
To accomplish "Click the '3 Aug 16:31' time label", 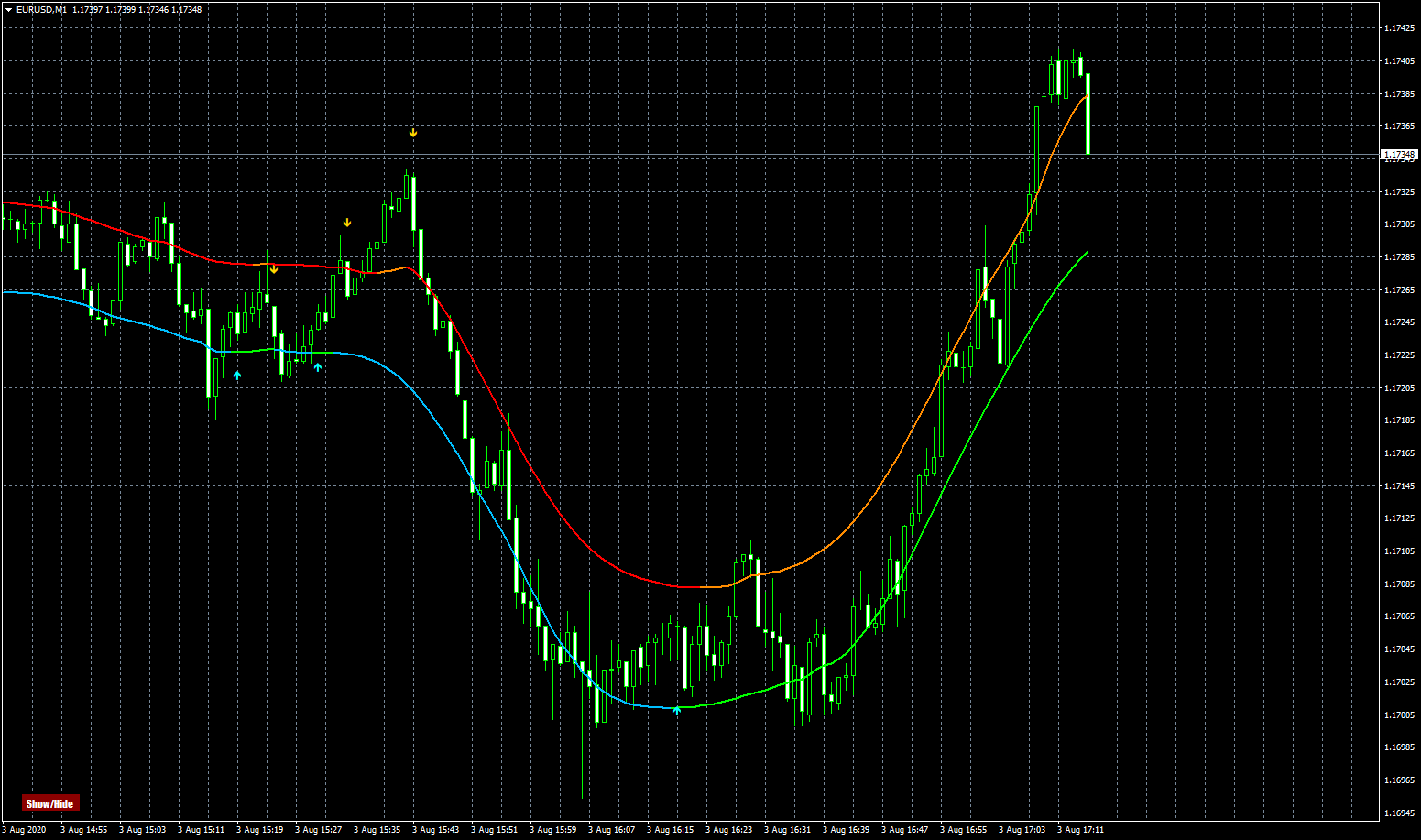I will pos(788,830).
